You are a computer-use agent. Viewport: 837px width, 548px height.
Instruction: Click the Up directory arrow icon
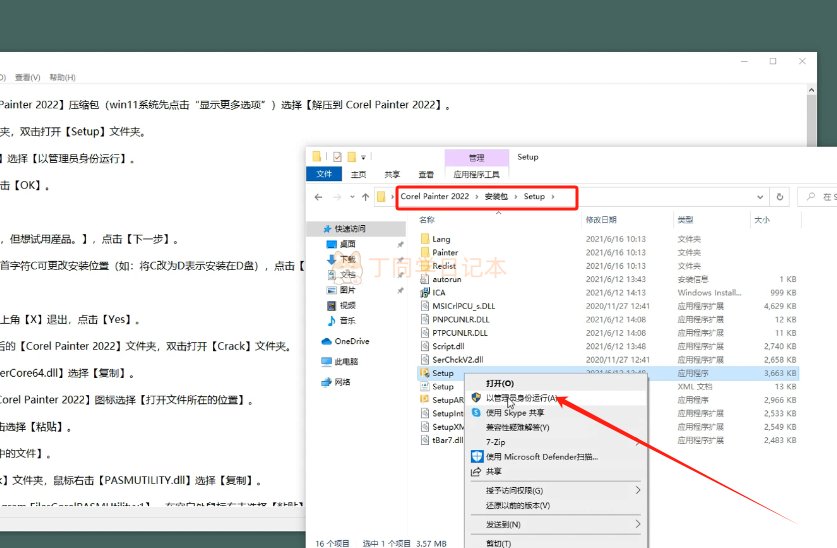(x=366, y=197)
